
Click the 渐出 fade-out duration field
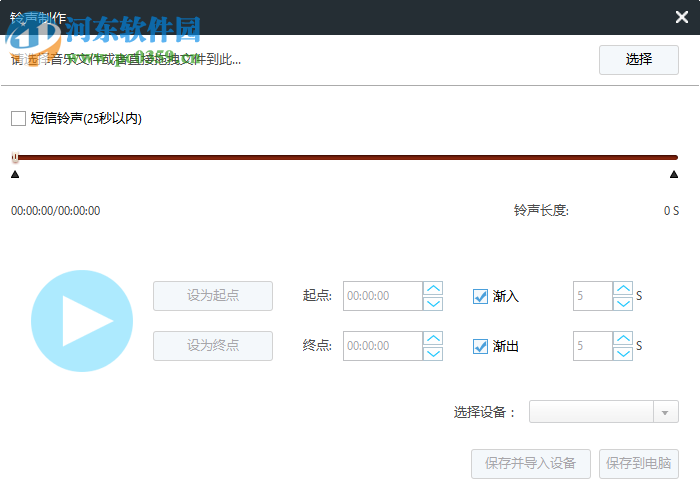(x=593, y=346)
